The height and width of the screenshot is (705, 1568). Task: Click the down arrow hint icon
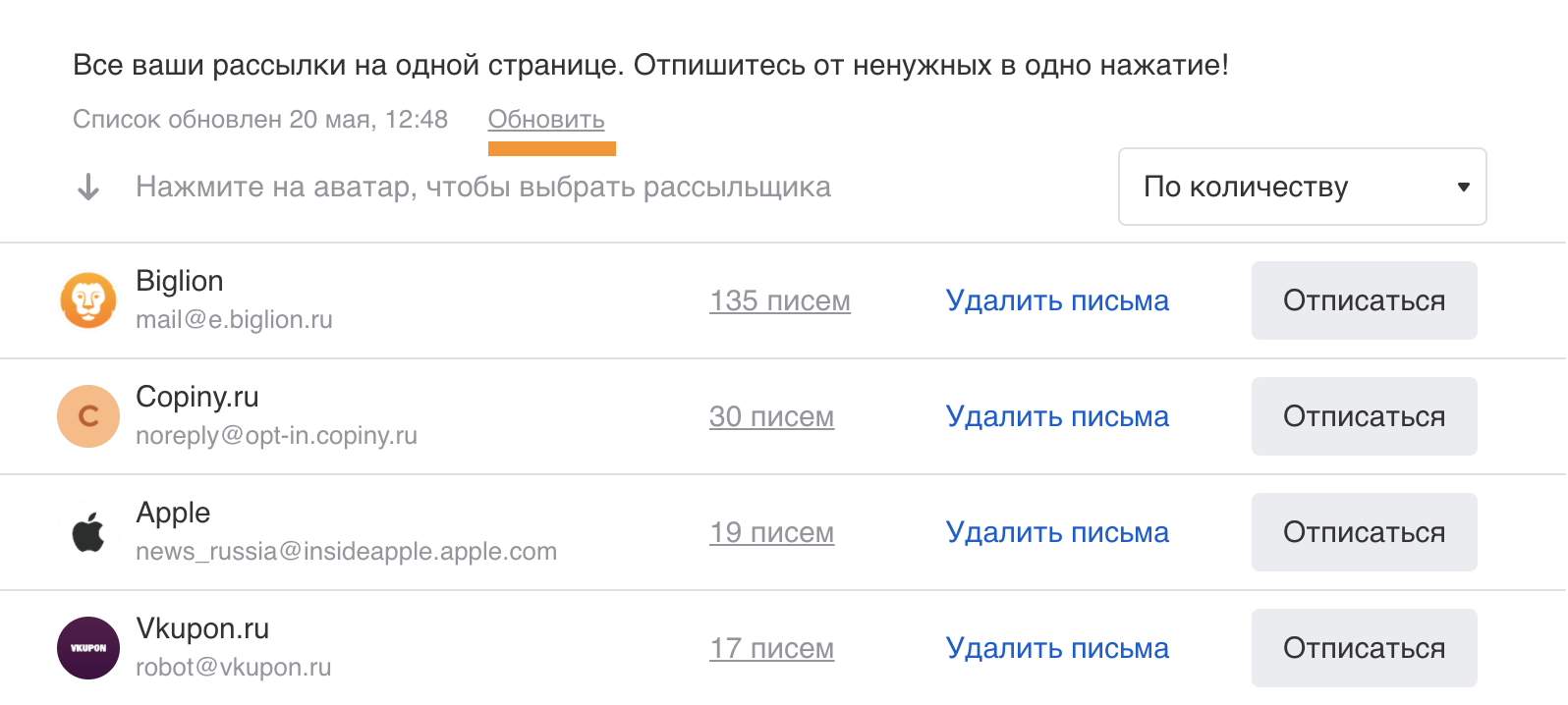(x=88, y=187)
